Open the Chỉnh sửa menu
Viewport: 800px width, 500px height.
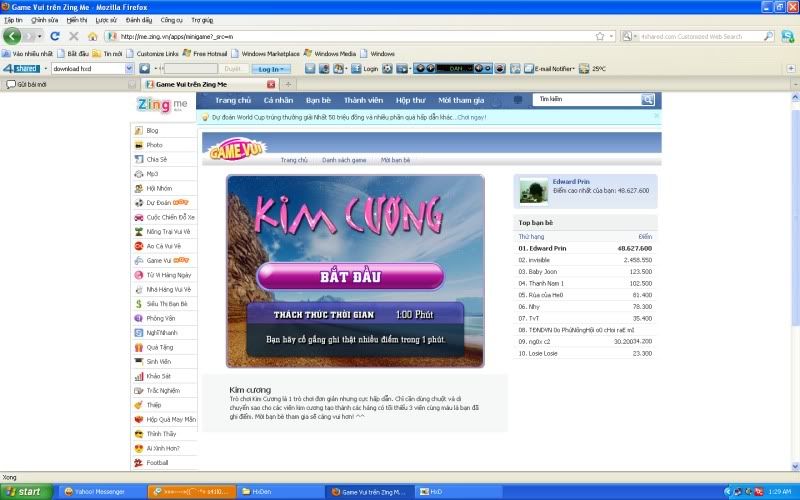pyautogui.click(x=44, y=20)
